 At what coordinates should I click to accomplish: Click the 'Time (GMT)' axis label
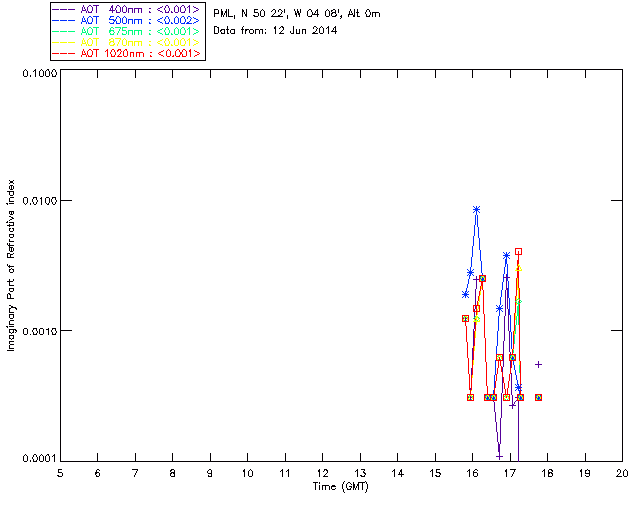click(x=340, y=486)
